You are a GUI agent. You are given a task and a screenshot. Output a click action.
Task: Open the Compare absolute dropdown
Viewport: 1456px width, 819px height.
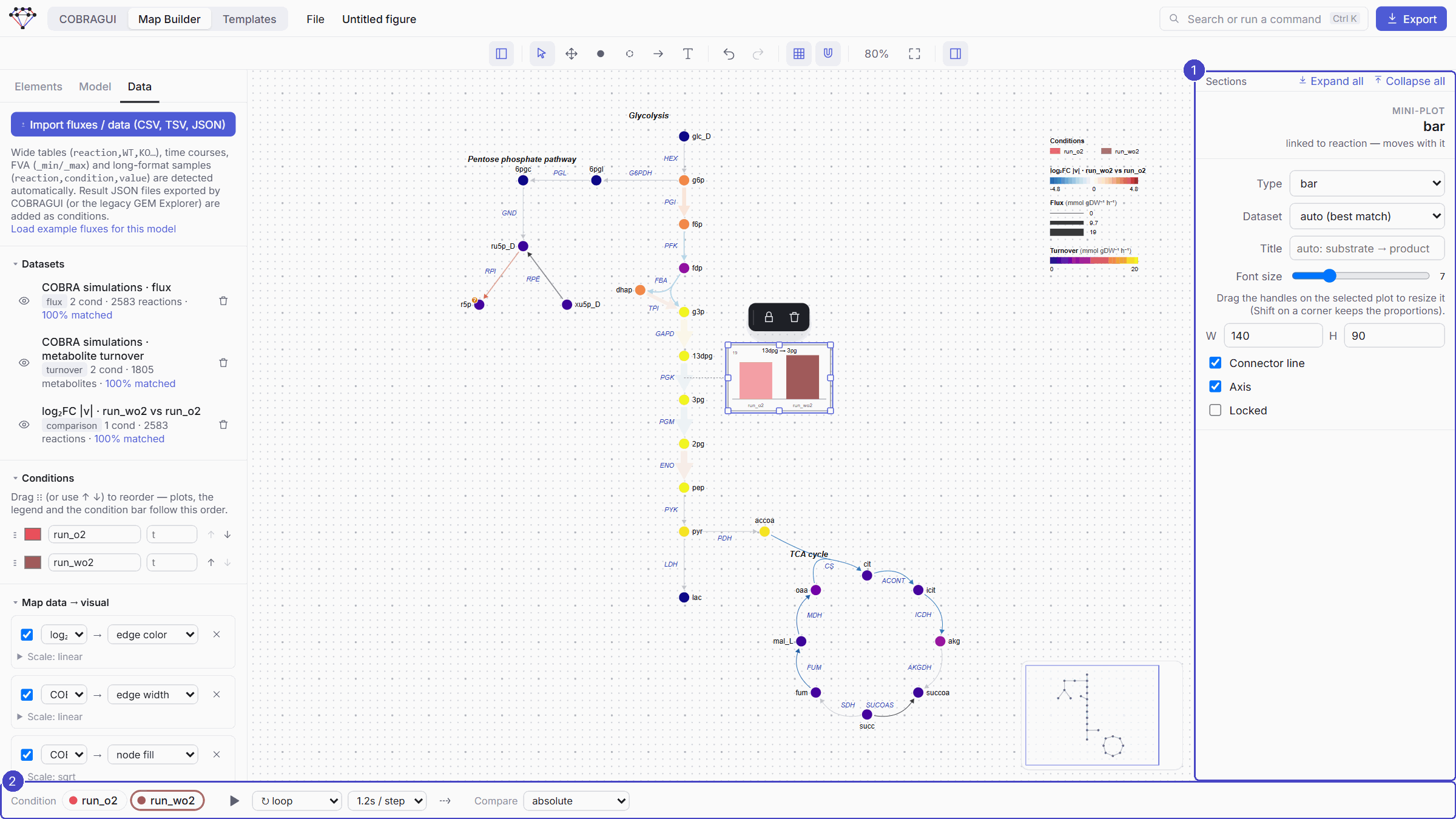point(576,801)
